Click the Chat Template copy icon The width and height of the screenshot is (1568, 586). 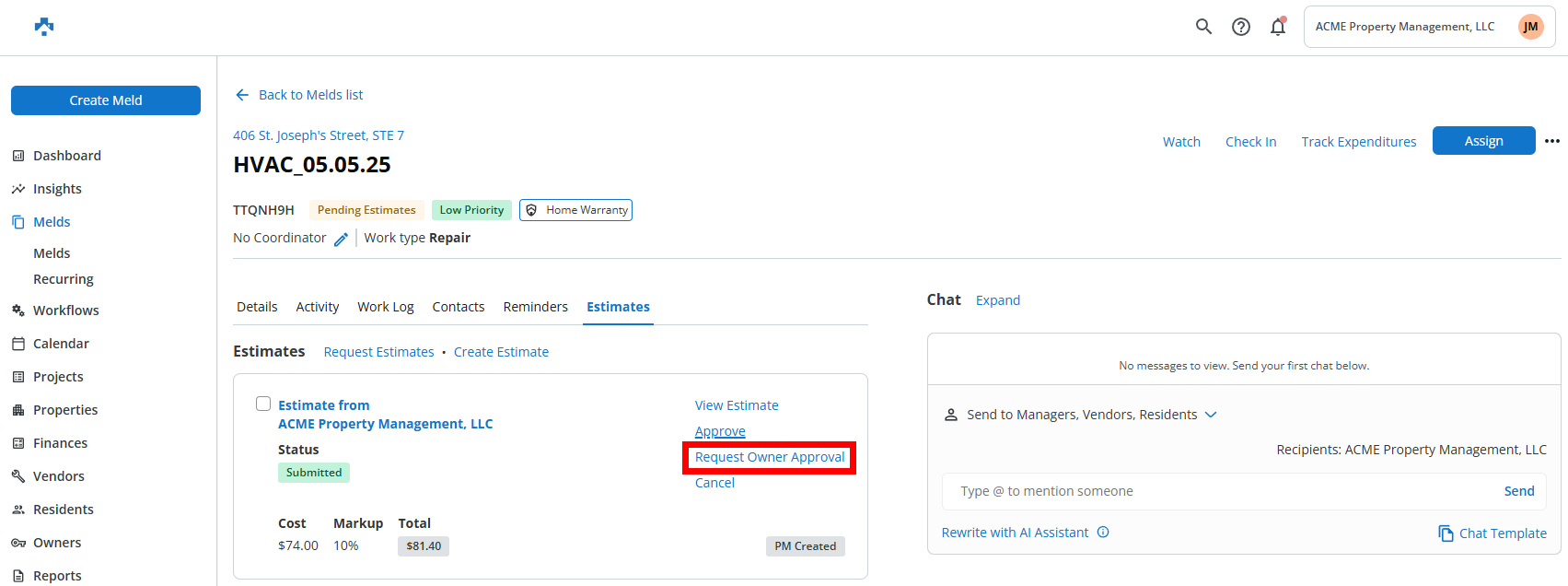1446,533
